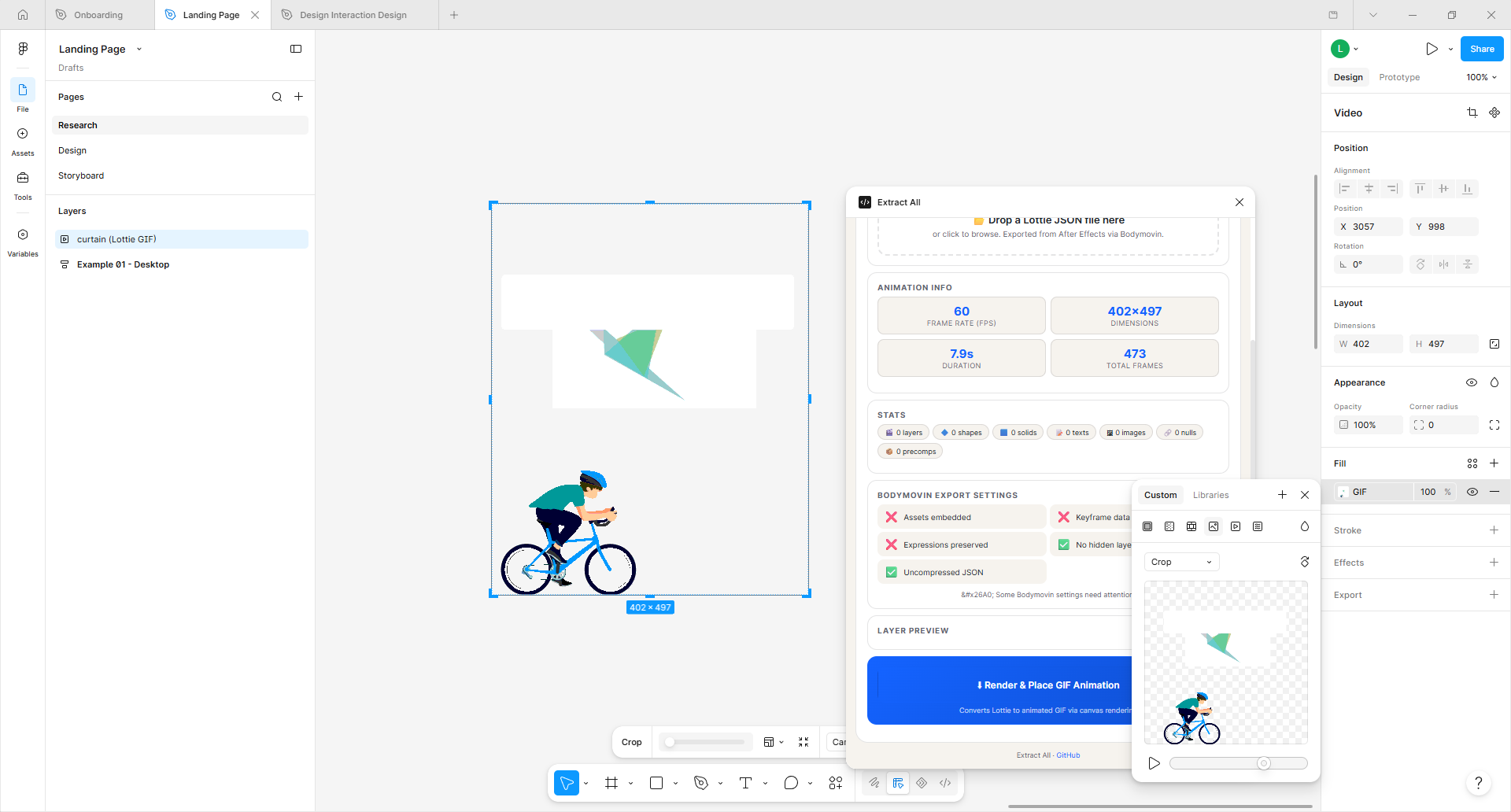Adjust the crop zoom slider in toolbar
The width and height of the screenshot is (1511, 812).
pyautogui.click(x=705, y=742)
